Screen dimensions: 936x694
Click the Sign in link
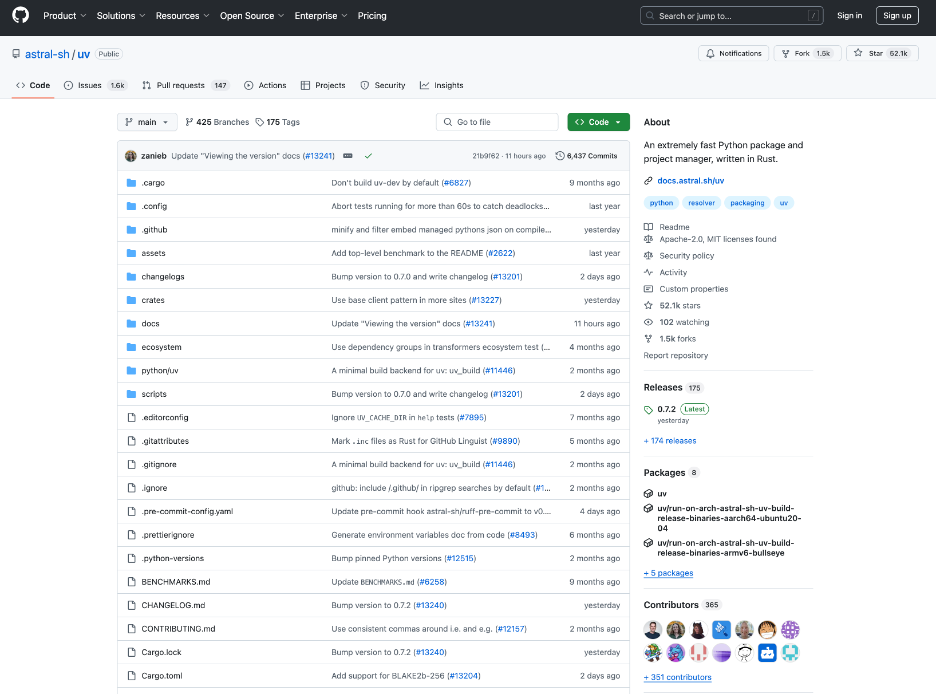coord(849,16)
